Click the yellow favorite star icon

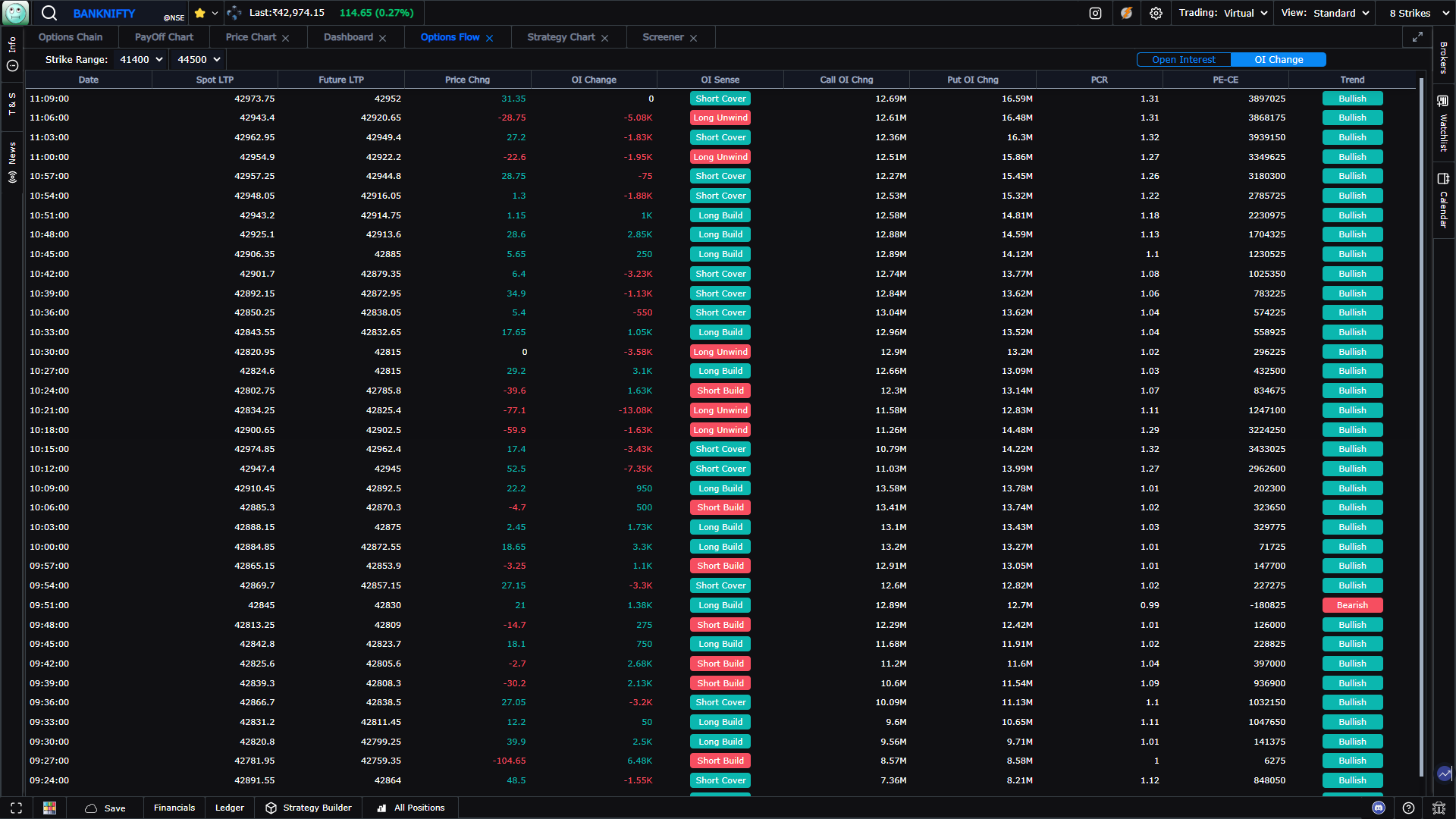pyautogui.click(x=199, y=13)
